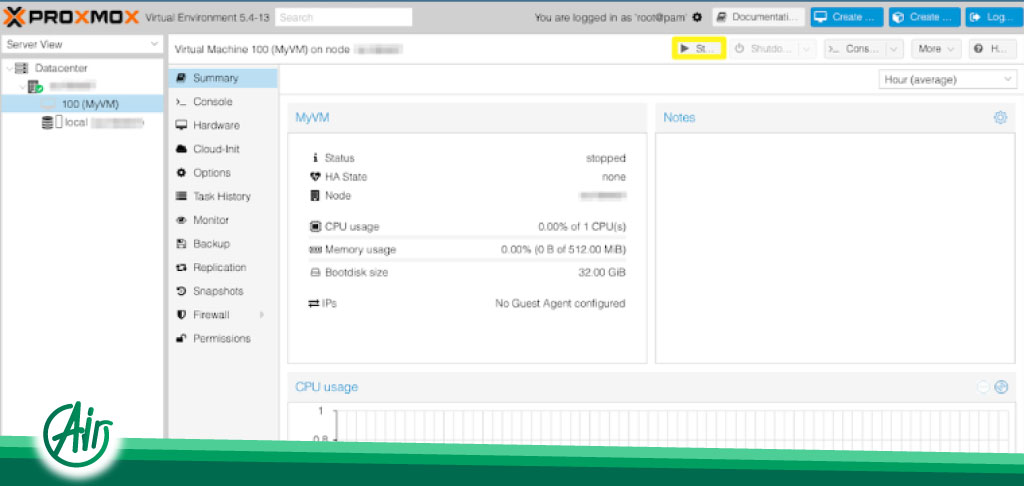Click the CPU usage chart zoom icon
Screen dimensions: 1024x486
[x=1001, y=387]
